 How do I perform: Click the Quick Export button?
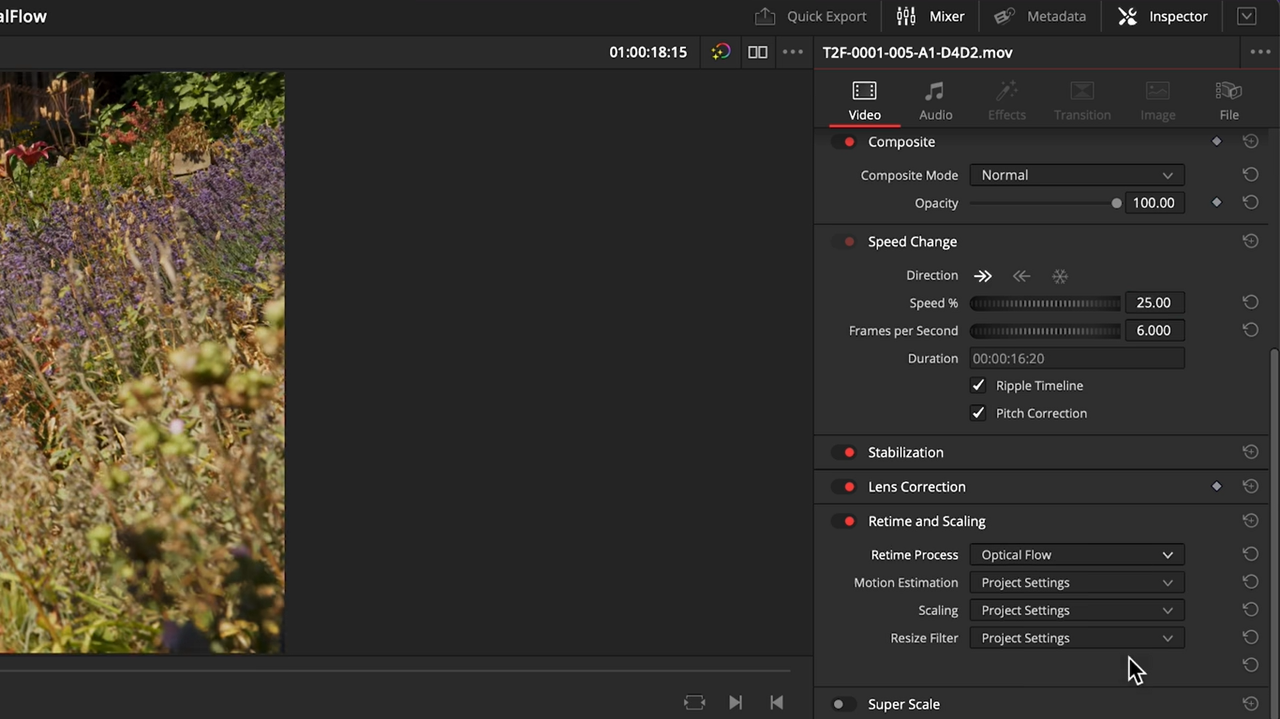click(x=810, y=16)
